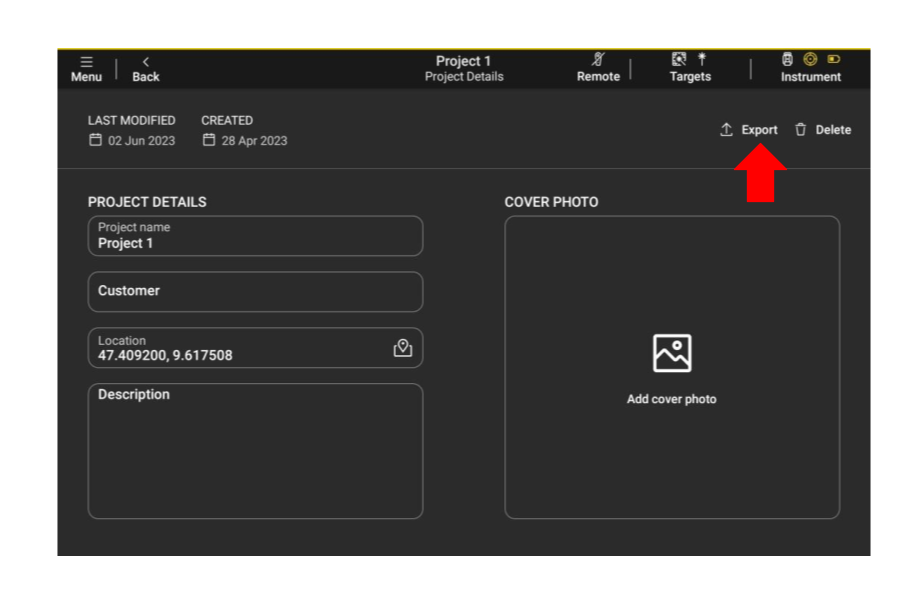
Task: Click the total station instrument icon
Action: click(x=787, y=60)
